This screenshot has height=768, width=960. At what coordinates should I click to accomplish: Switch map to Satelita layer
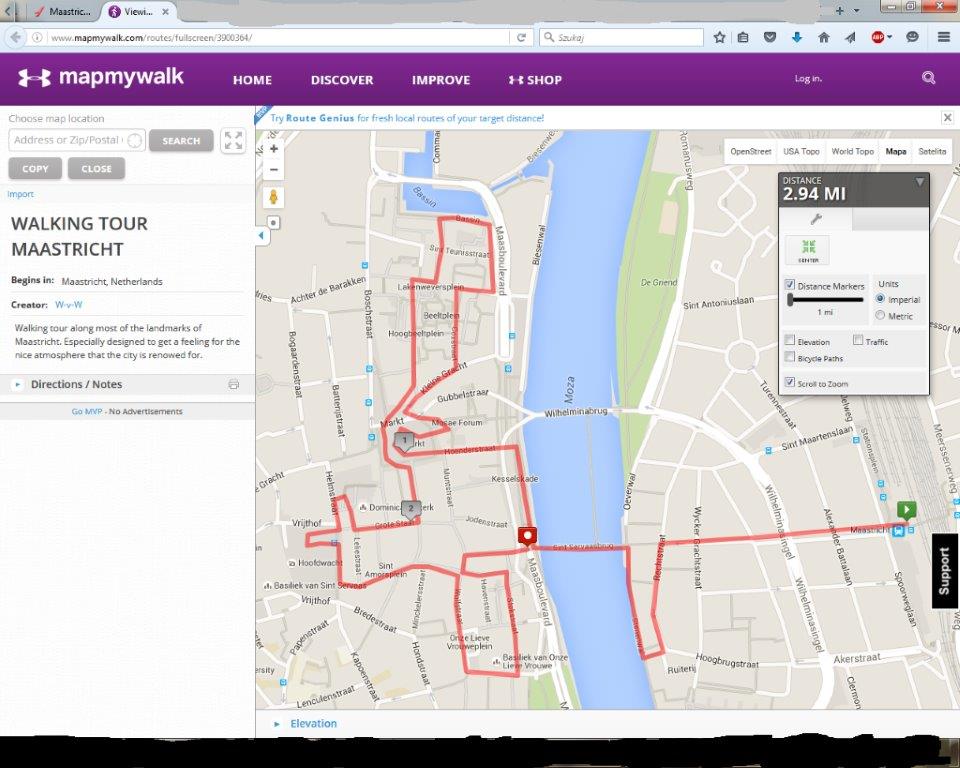click(x=932, y=151)
